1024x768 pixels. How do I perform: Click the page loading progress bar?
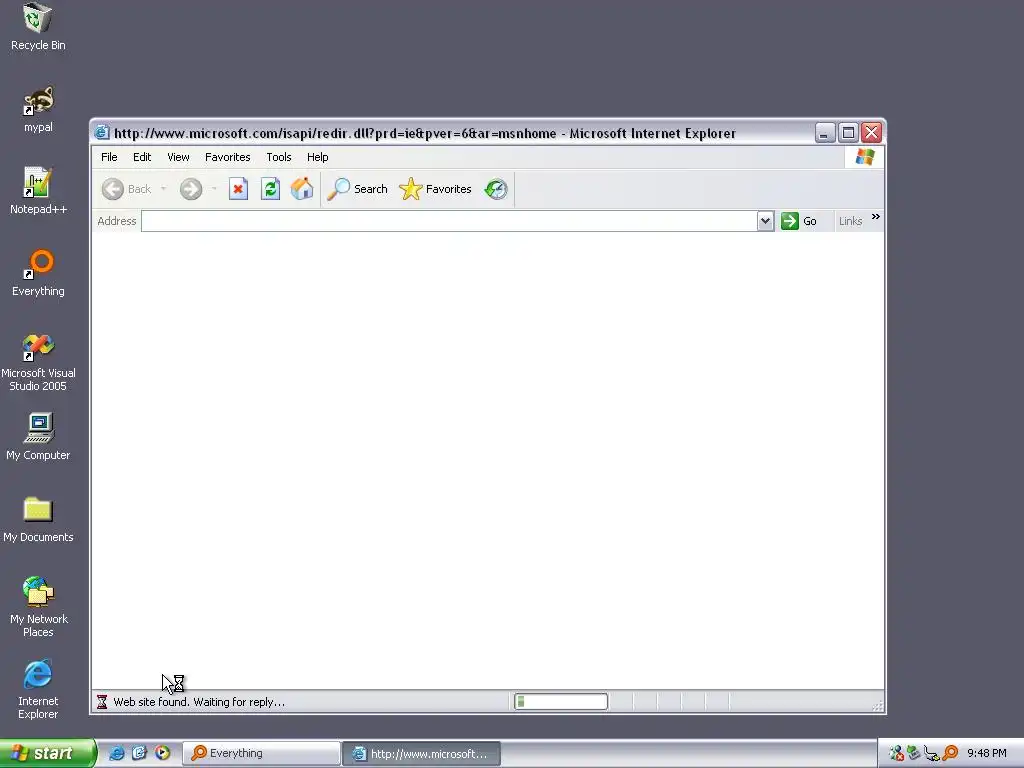coord(561,702)
